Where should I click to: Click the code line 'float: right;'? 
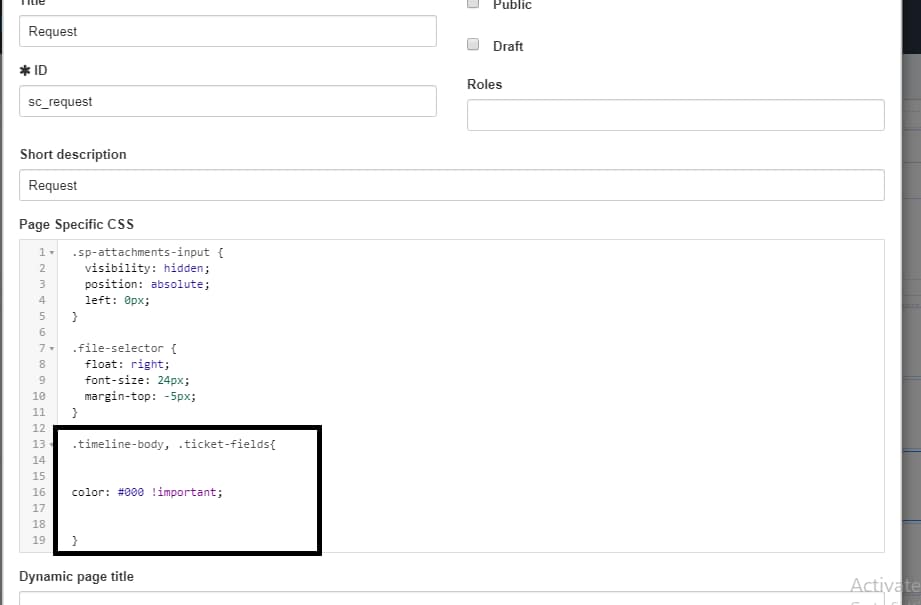[127, 364]
